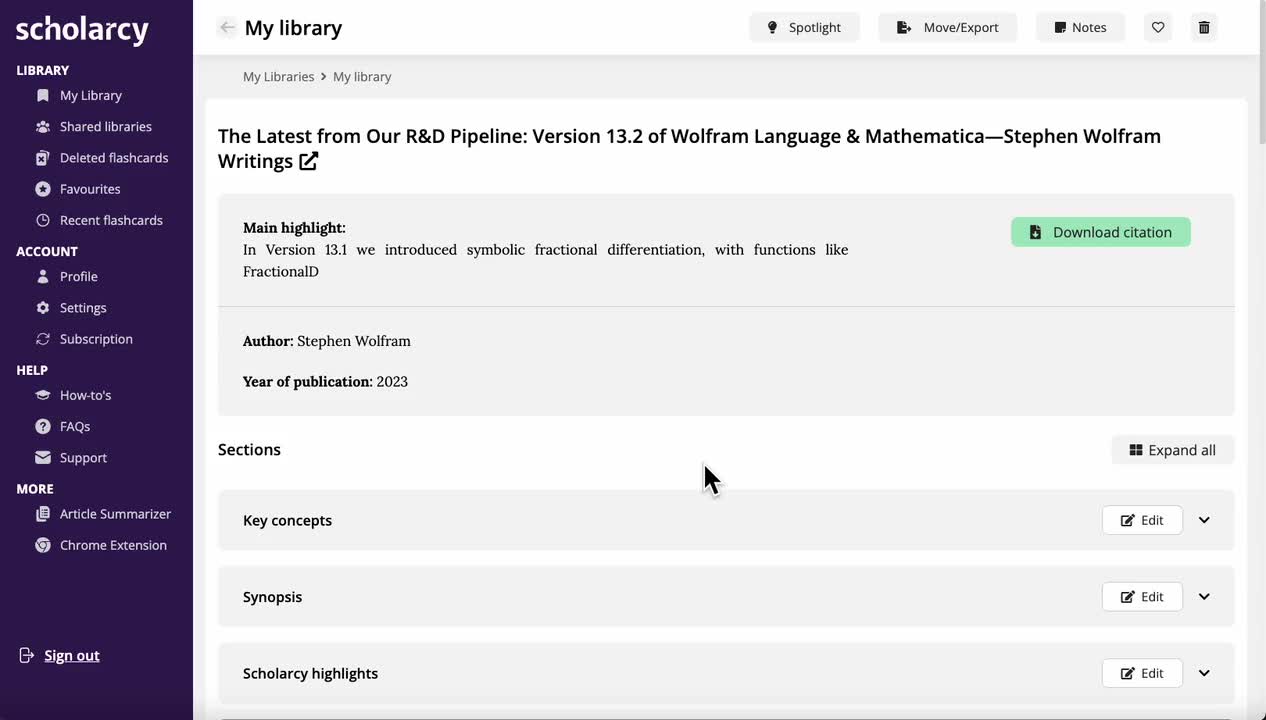Add this article to favourites via heart icon
Image resolution: width=1266 pixels, height=720 pixels.
[x=1157, y=27]
